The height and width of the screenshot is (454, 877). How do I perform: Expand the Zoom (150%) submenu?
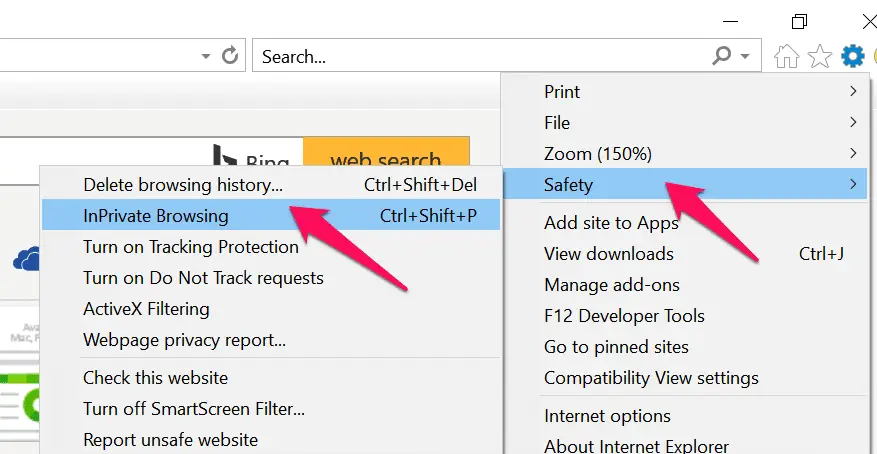tap(685, 153)
